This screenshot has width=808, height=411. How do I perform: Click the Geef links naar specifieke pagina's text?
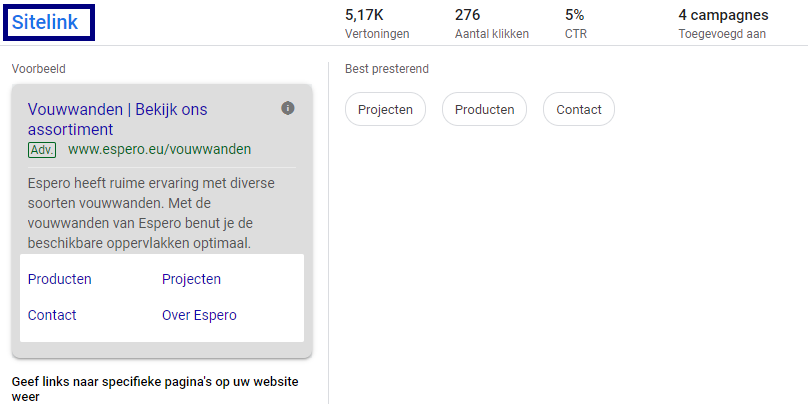(154, 389)
